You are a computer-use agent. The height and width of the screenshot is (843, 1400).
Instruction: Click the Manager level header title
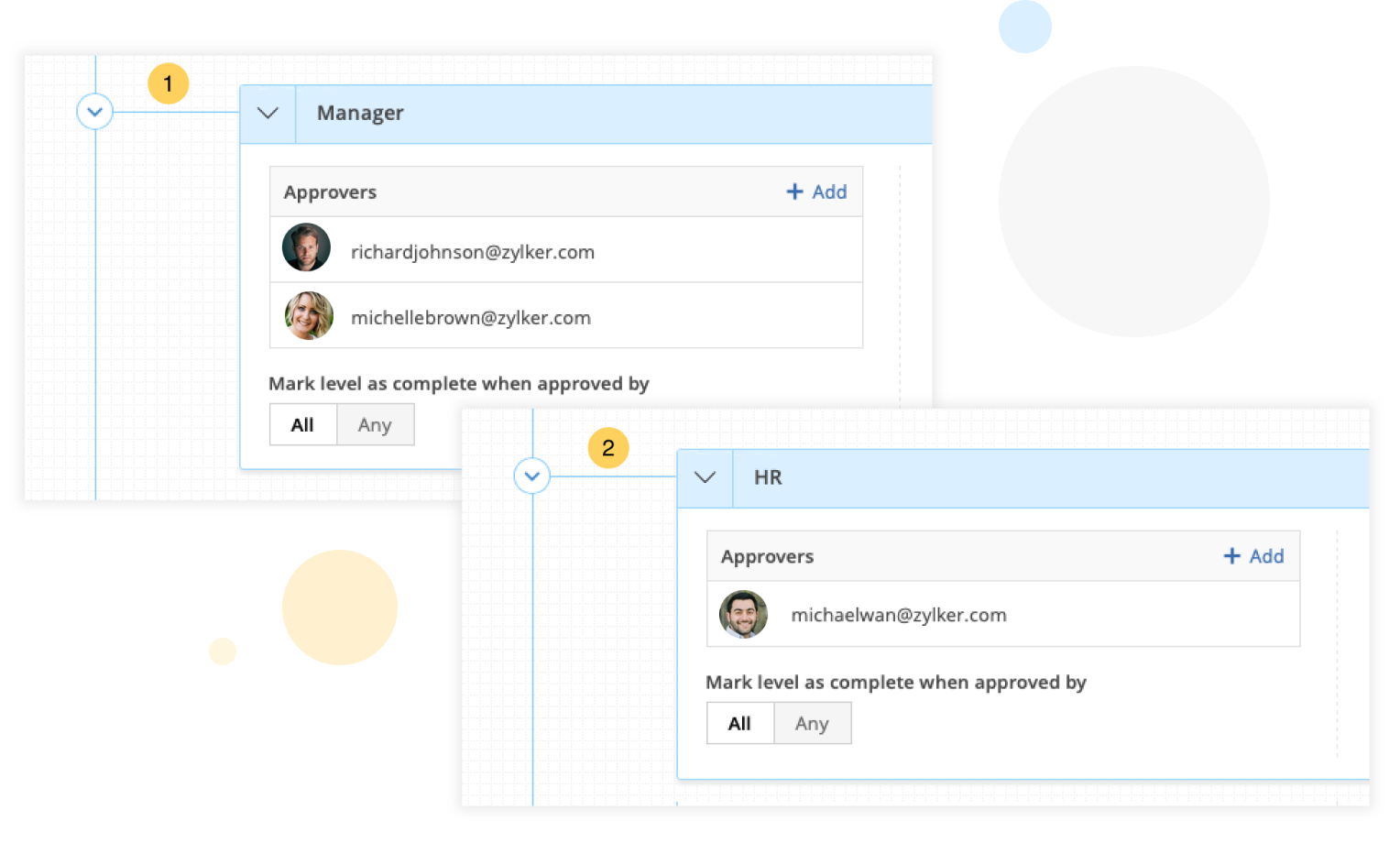360,114
